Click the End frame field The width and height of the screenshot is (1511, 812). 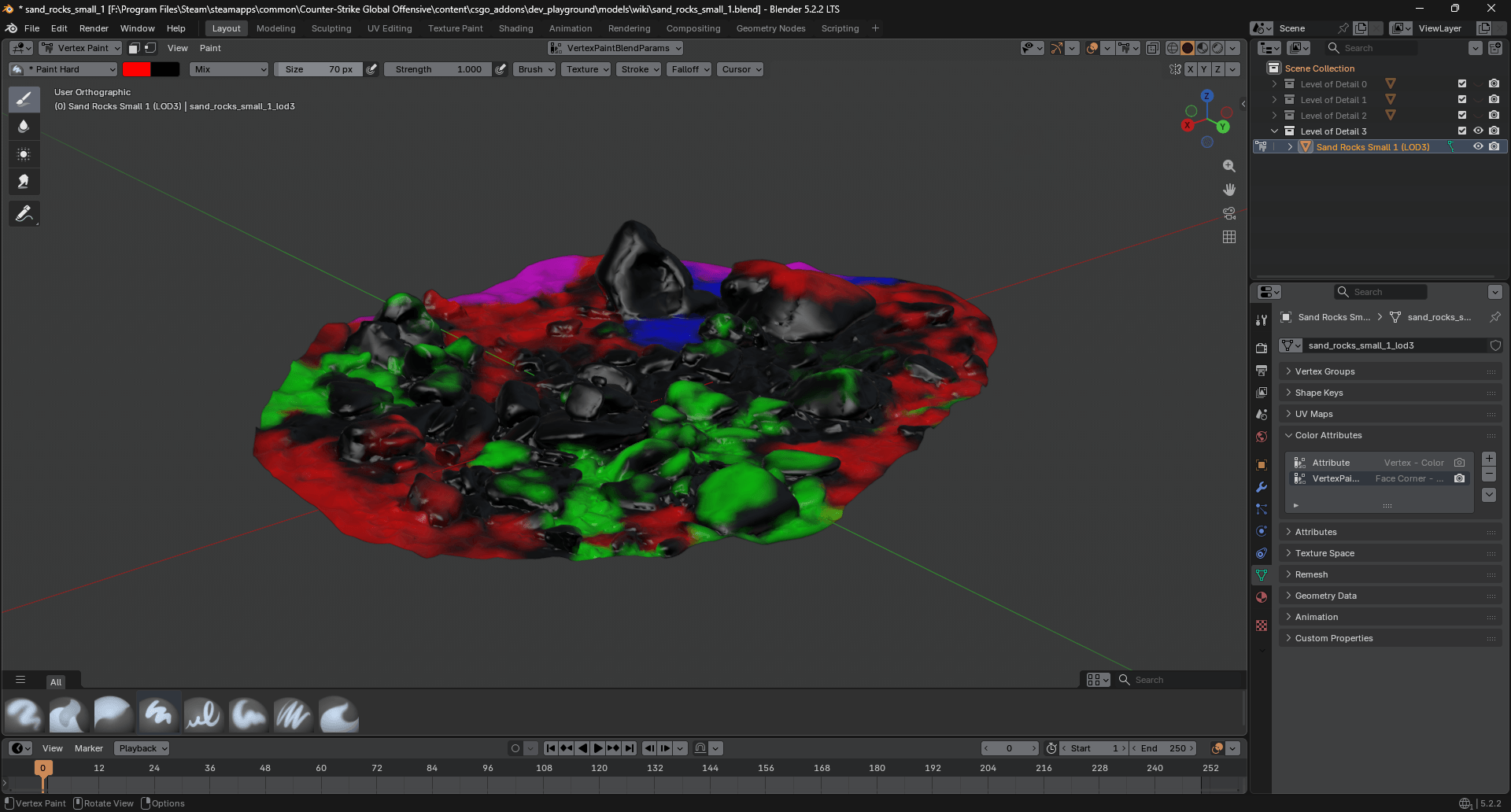(x=1164, y=748)
